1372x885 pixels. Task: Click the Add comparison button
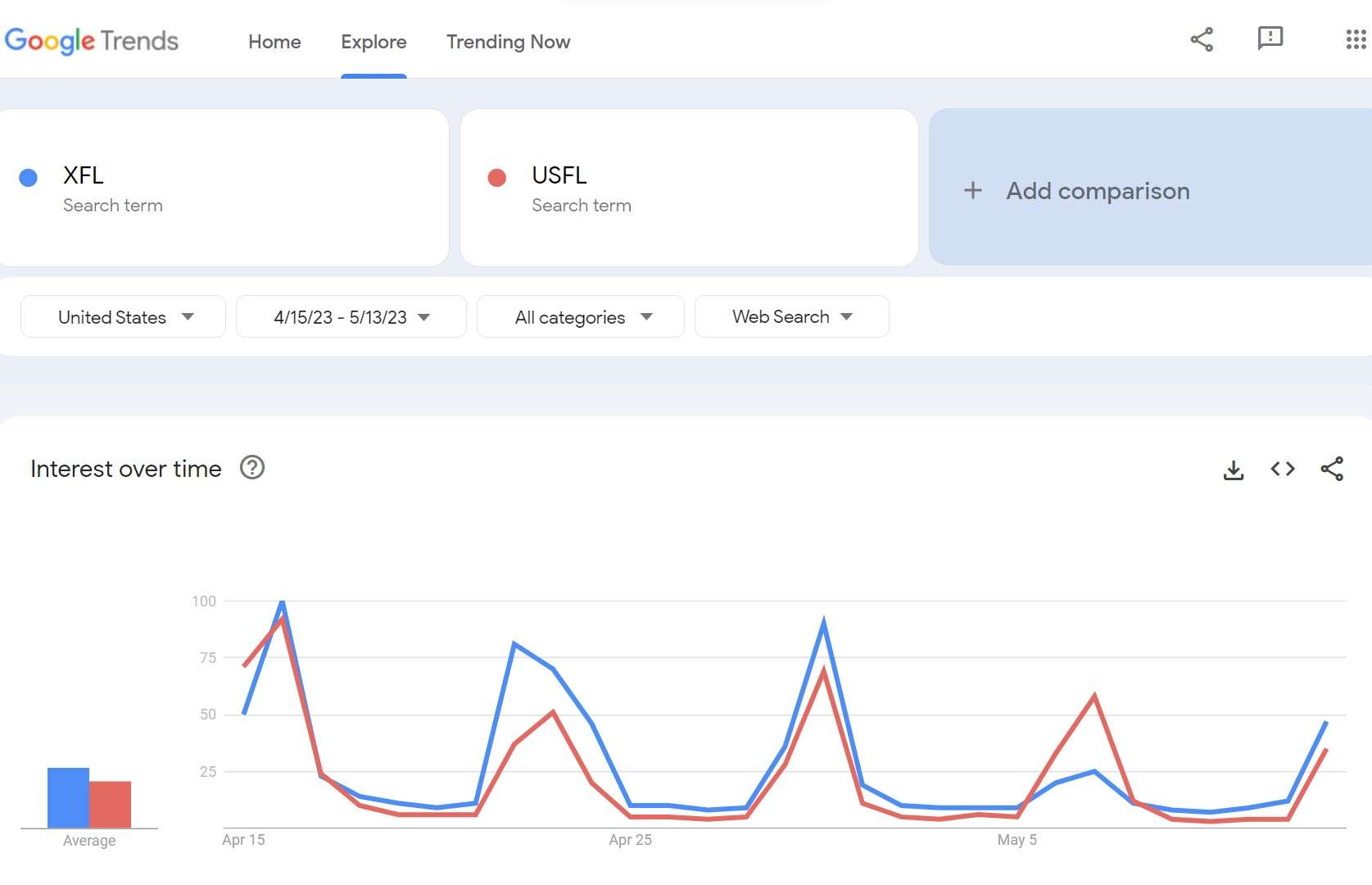pos(1150,187)
